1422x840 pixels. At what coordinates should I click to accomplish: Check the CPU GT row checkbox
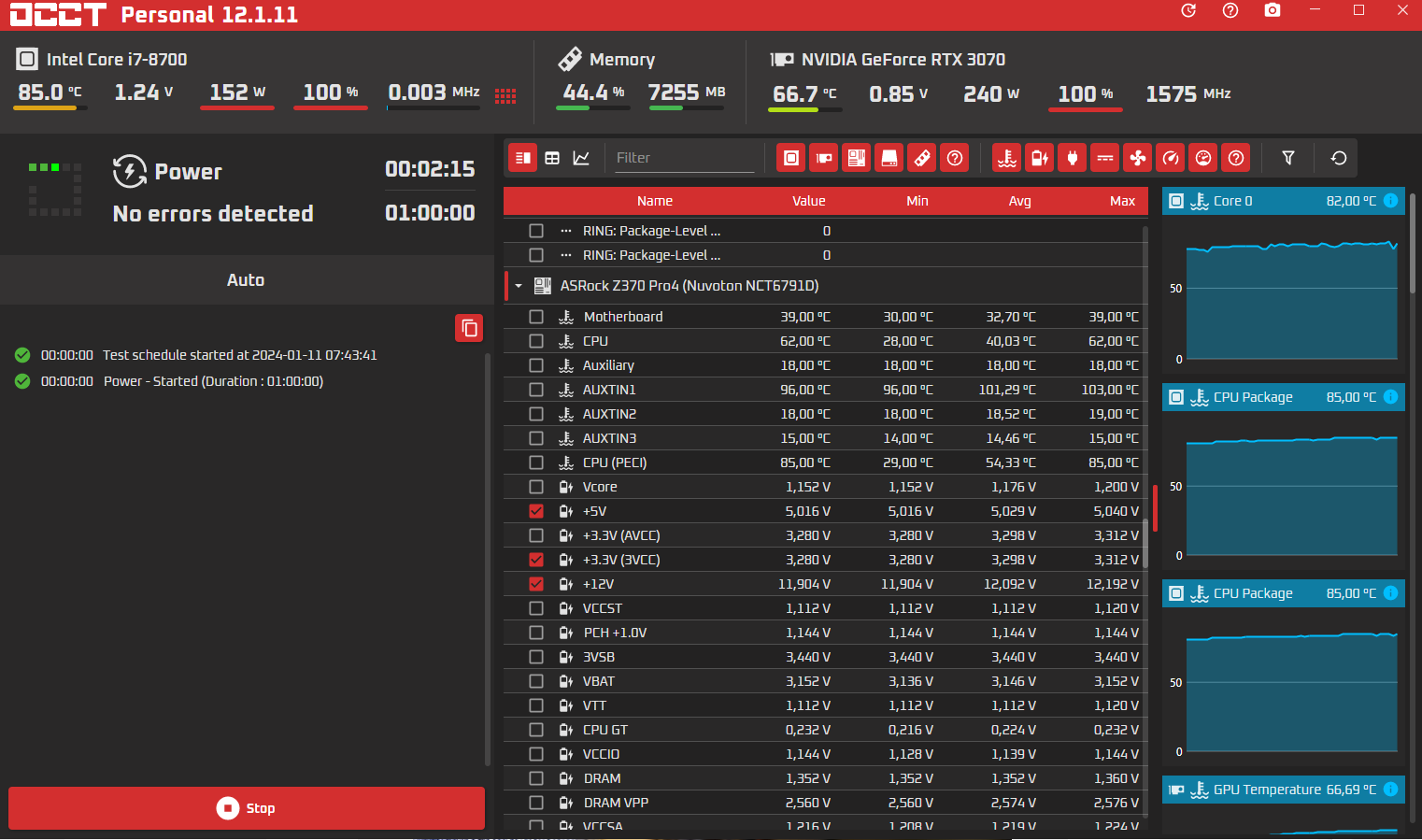pyautogui.click(x=536, y=730)
